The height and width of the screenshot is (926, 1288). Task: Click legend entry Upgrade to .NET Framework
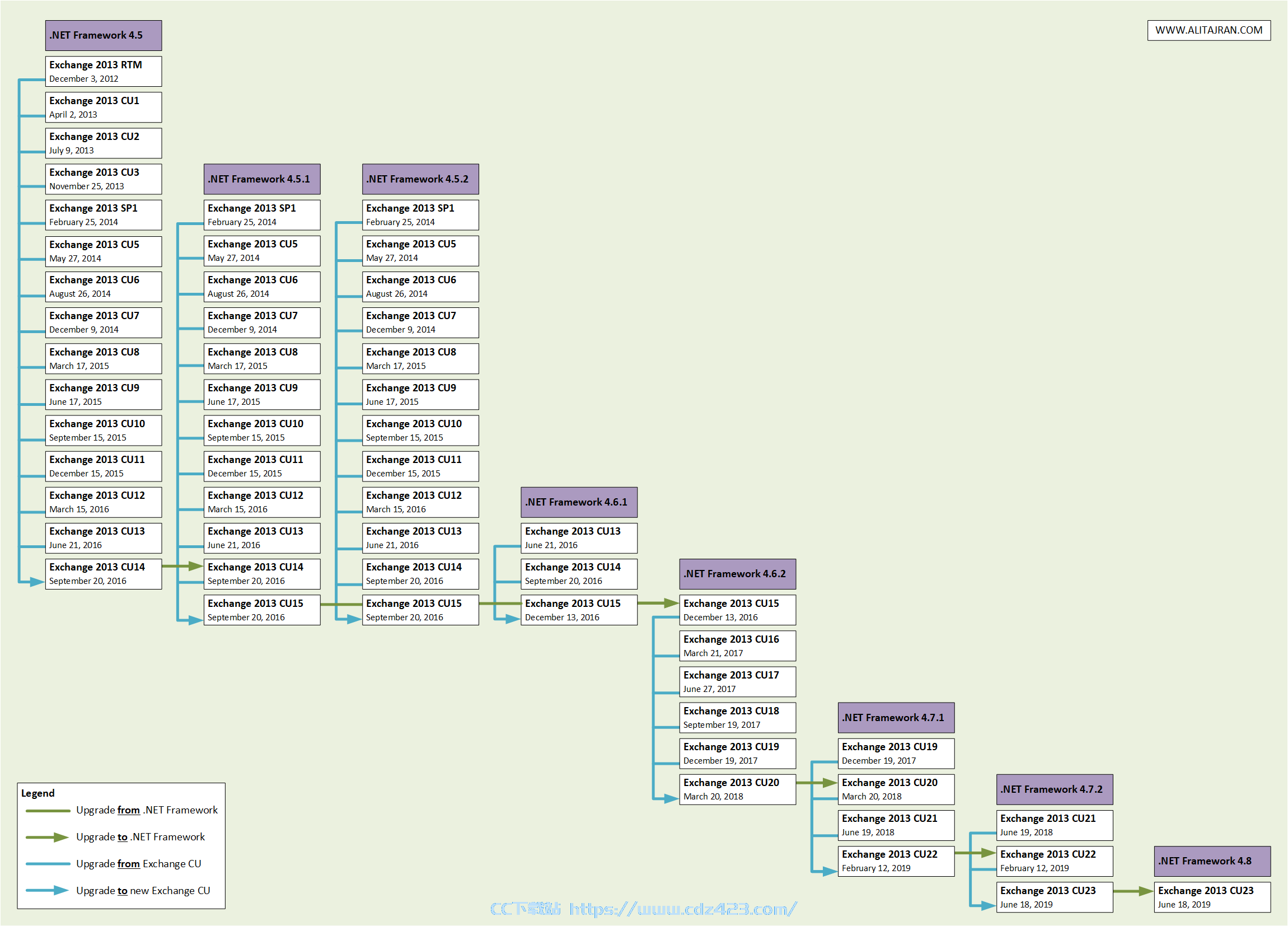(x=115, y=837)
